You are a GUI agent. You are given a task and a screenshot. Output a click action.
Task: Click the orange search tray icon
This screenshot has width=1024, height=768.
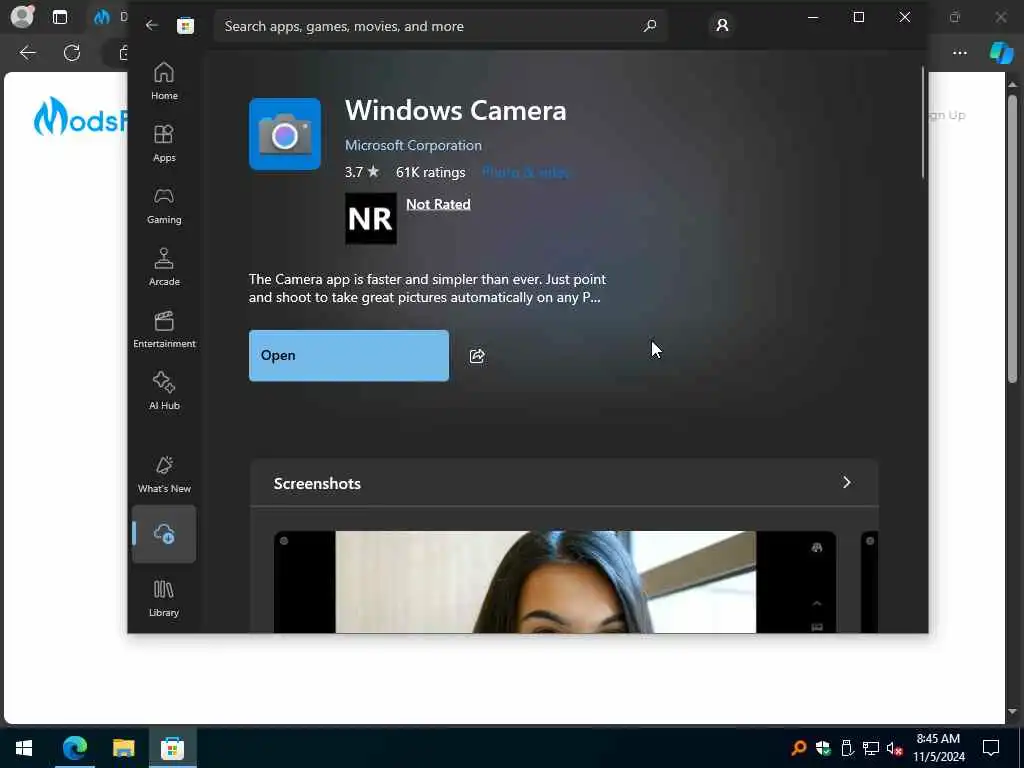pyautogui.click(x=798, y=748)
